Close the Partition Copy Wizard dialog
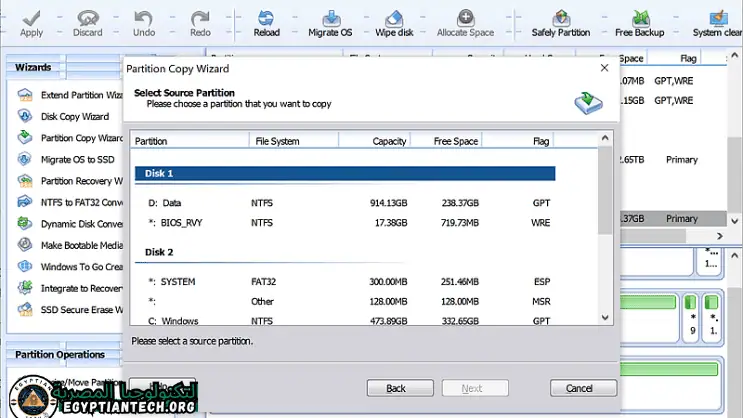This screenshot has height=418, width=743. click(x=604, y=68)
